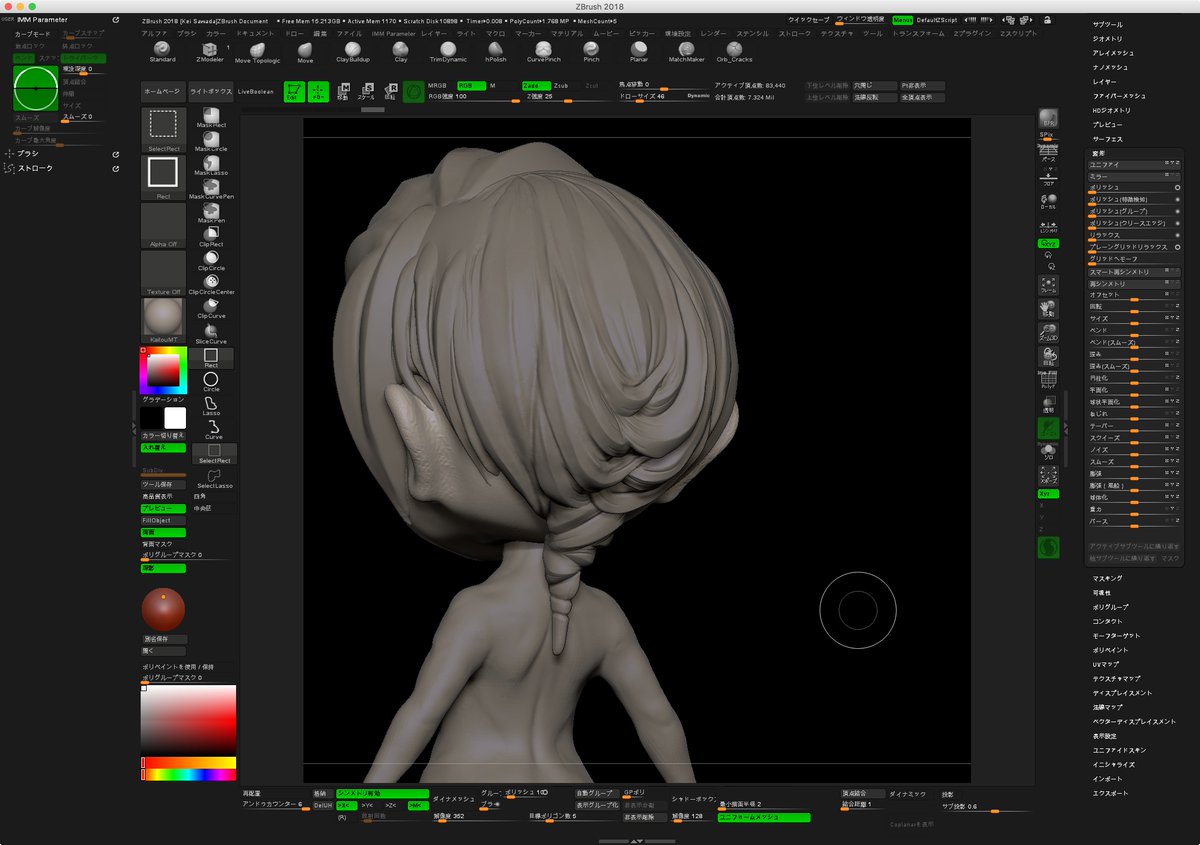
Task: Select the ClipRect brush
Action: (211, 237)
